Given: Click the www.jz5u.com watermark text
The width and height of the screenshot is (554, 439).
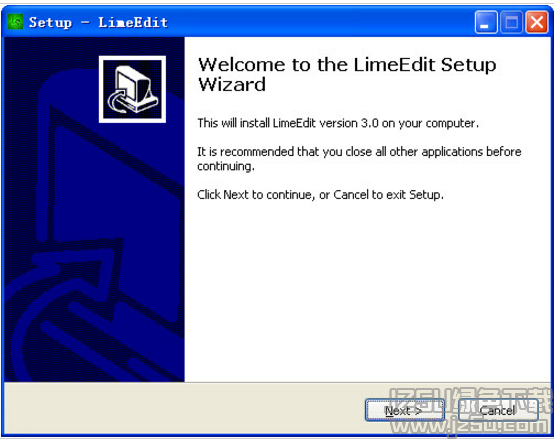Looking at the screenshot, I should point(472,427).
